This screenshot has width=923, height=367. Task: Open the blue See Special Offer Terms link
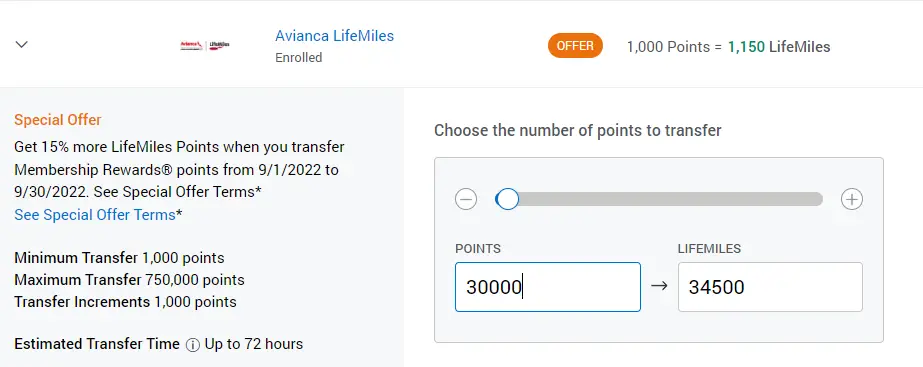95,214
